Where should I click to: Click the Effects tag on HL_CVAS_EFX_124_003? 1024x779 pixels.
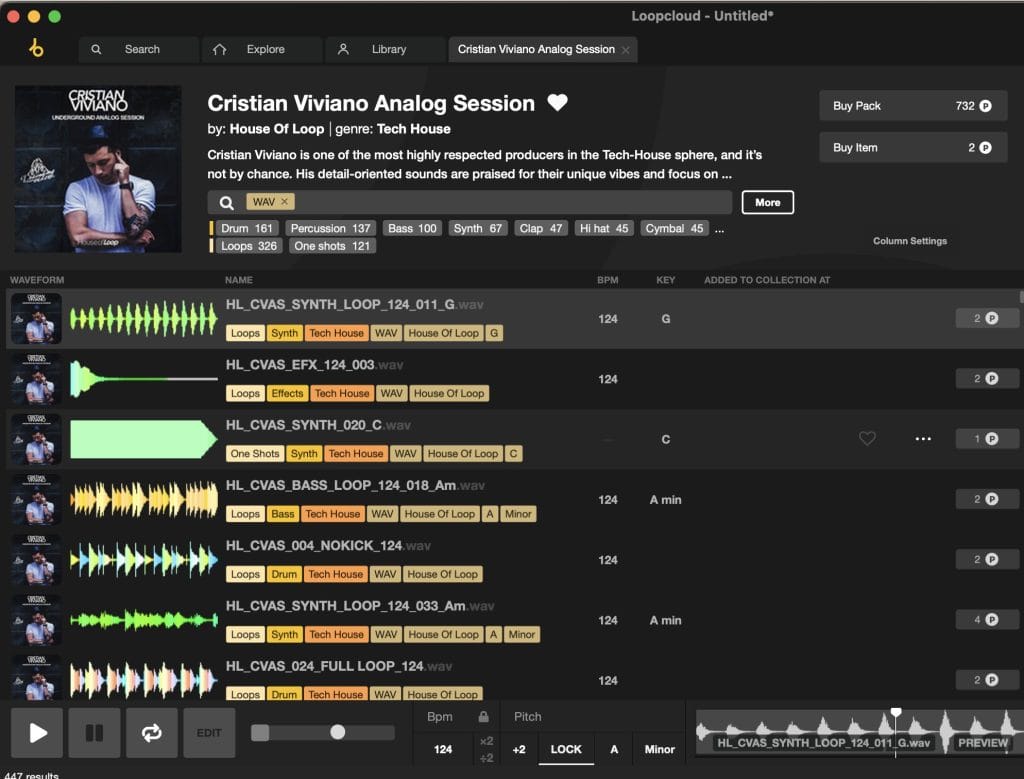click(x=287, y=393)
